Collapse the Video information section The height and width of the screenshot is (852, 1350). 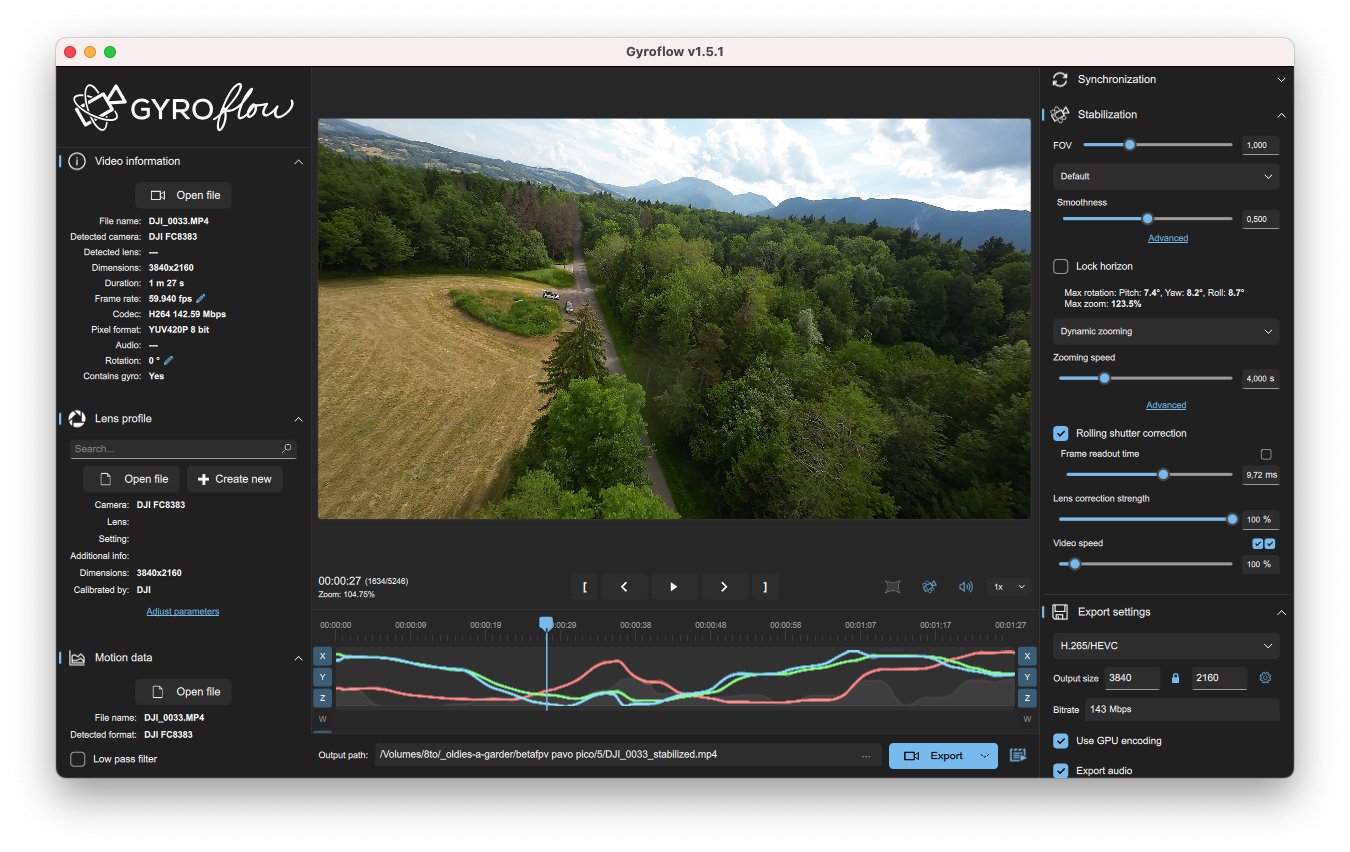point(298,162)
